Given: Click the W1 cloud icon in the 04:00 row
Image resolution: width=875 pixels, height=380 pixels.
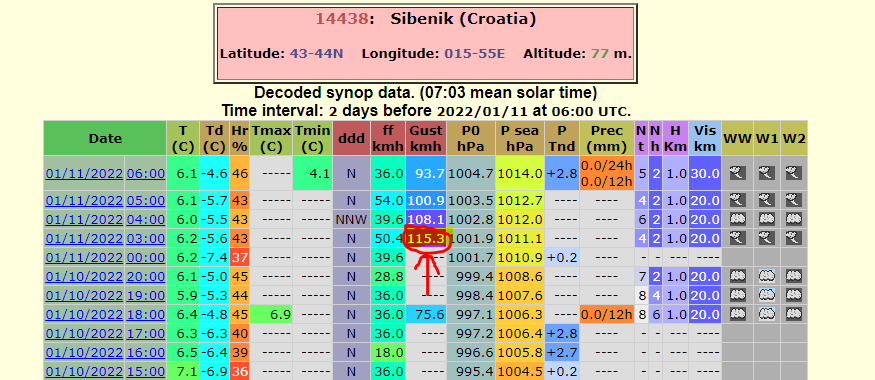Looking at the screenshot, I should [767, 219].
